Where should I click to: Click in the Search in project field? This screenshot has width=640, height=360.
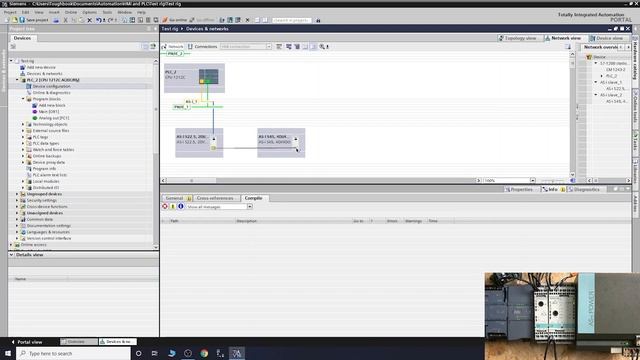[291, 20]
